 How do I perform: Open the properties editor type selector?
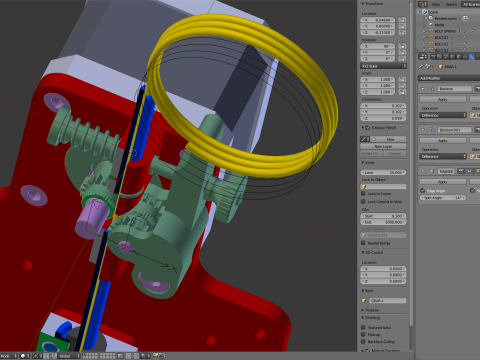(423, 57)
